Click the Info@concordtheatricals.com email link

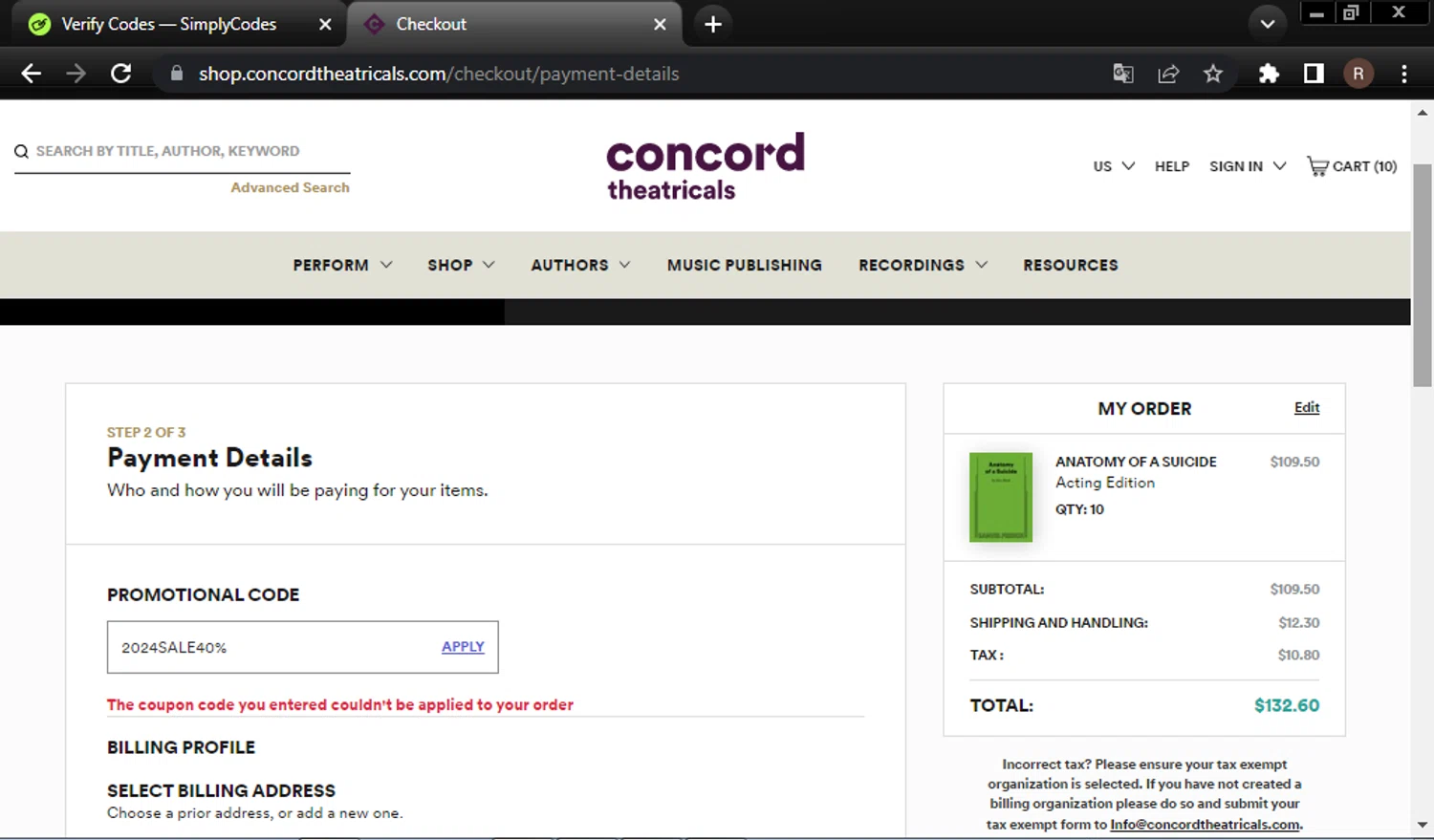click(1205, 824)
